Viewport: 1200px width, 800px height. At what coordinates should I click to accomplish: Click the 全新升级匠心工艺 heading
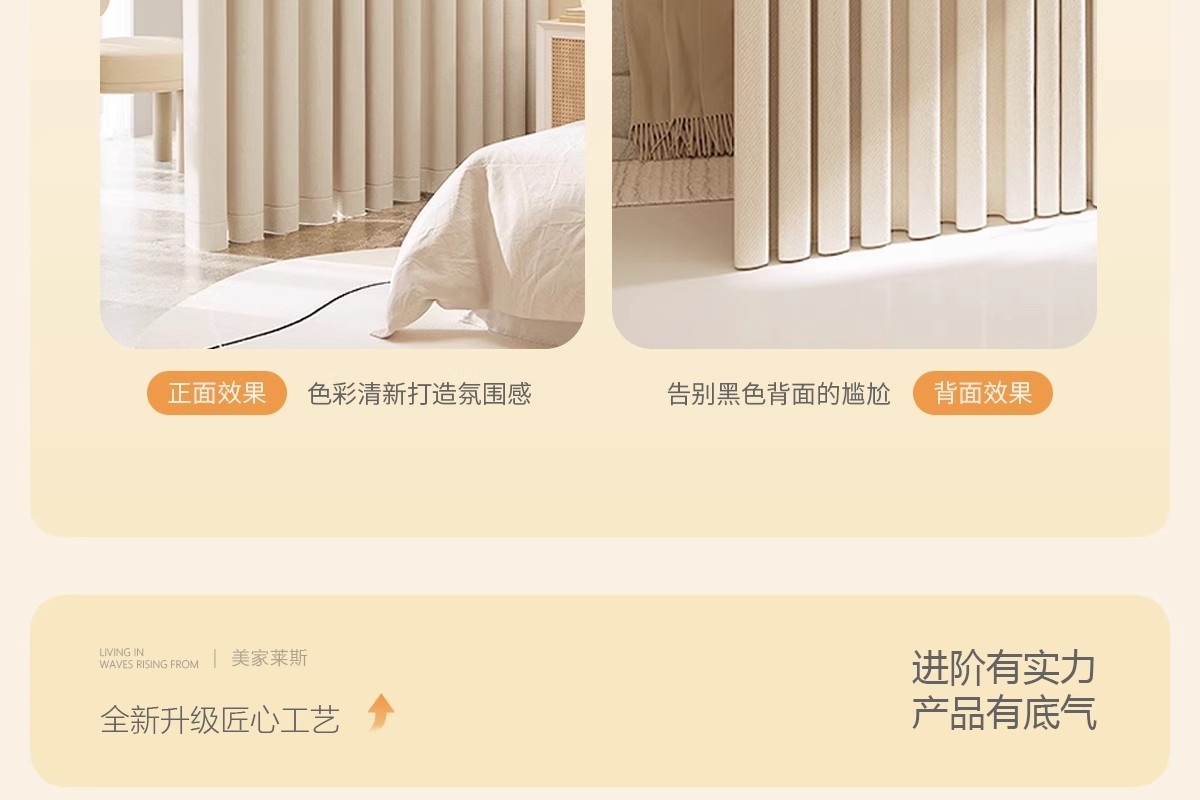pos(220,719)
